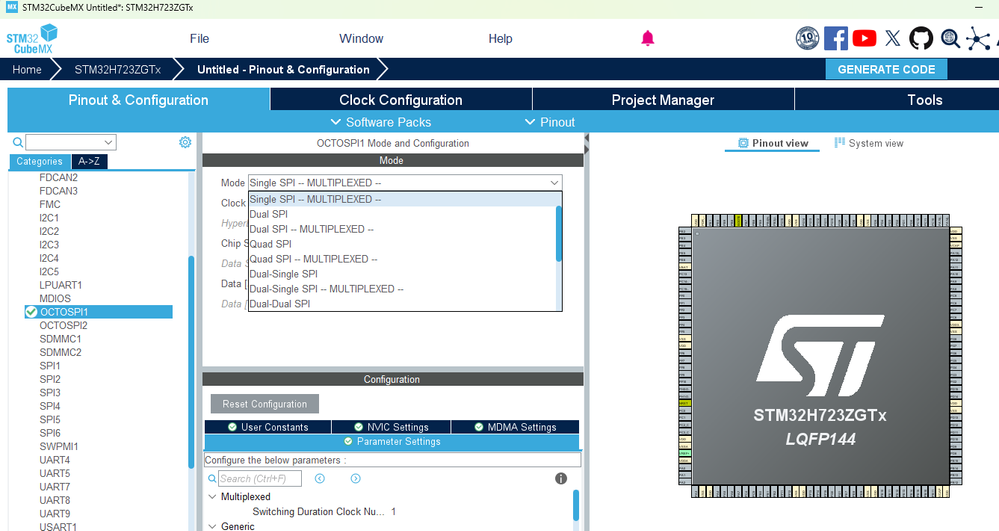Choose Dual SPI -- MULTIPLEXED -- option
Screen dimensions: 999x531
pyautogui.click(x=311, y=229)
